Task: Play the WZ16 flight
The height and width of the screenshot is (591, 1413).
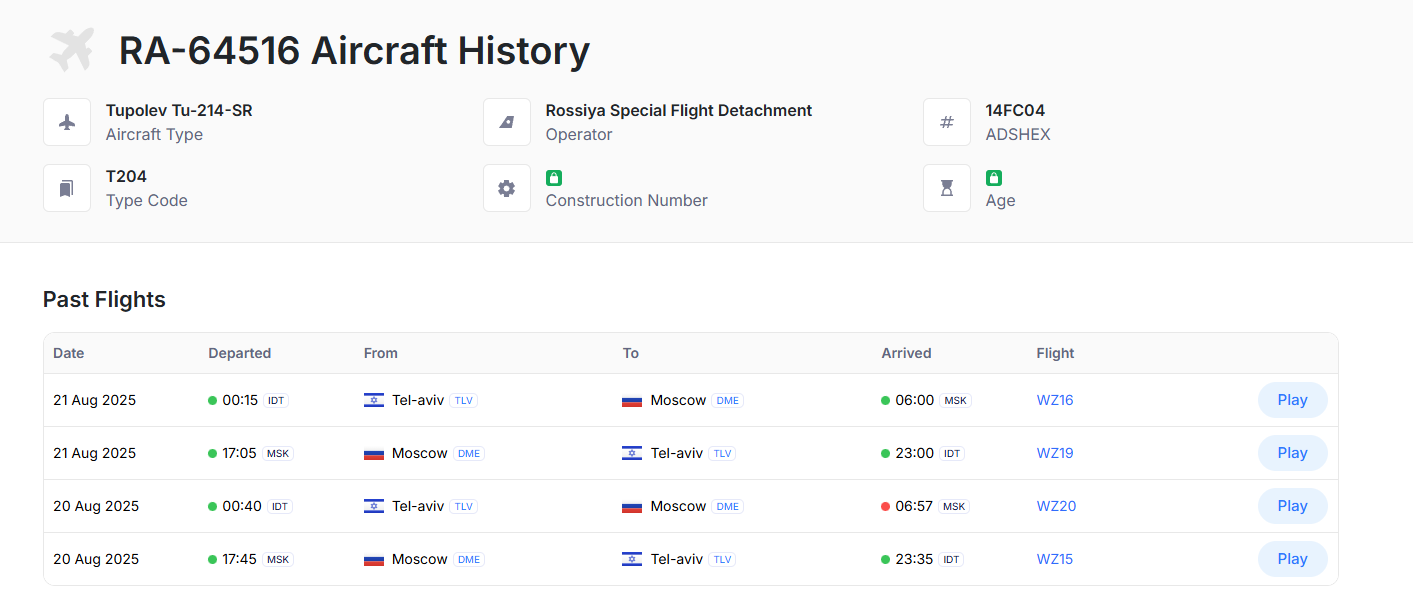Action: (x=1292, y=400)
